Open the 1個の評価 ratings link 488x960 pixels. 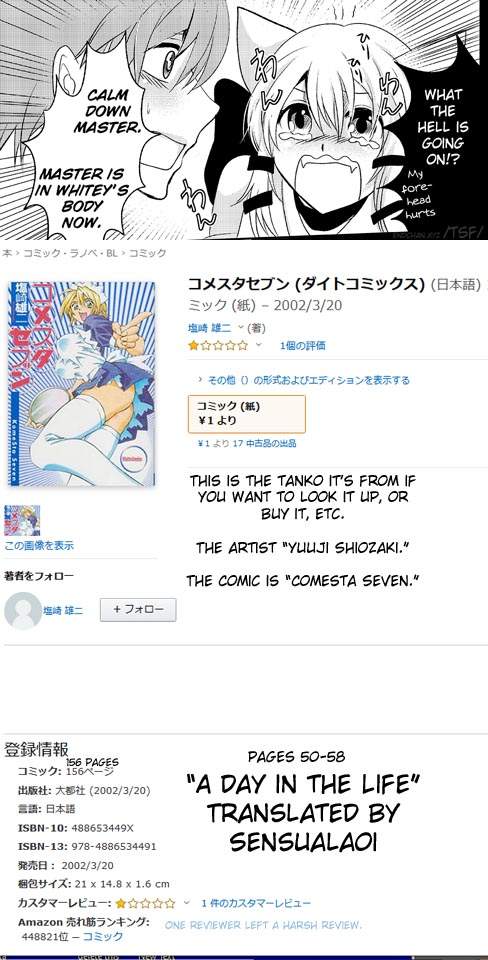[x=302, y=345]
